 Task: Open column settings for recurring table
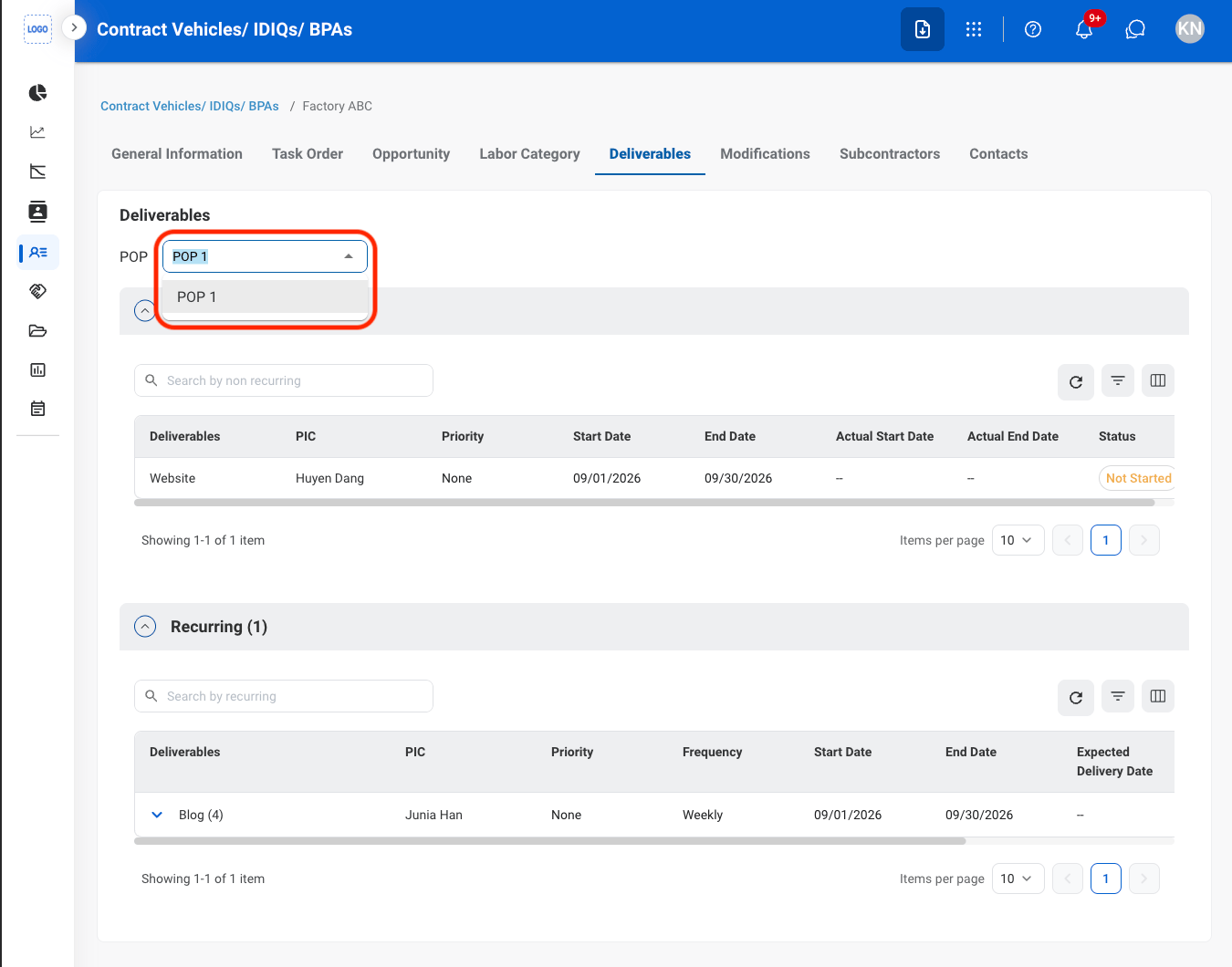1158,696
